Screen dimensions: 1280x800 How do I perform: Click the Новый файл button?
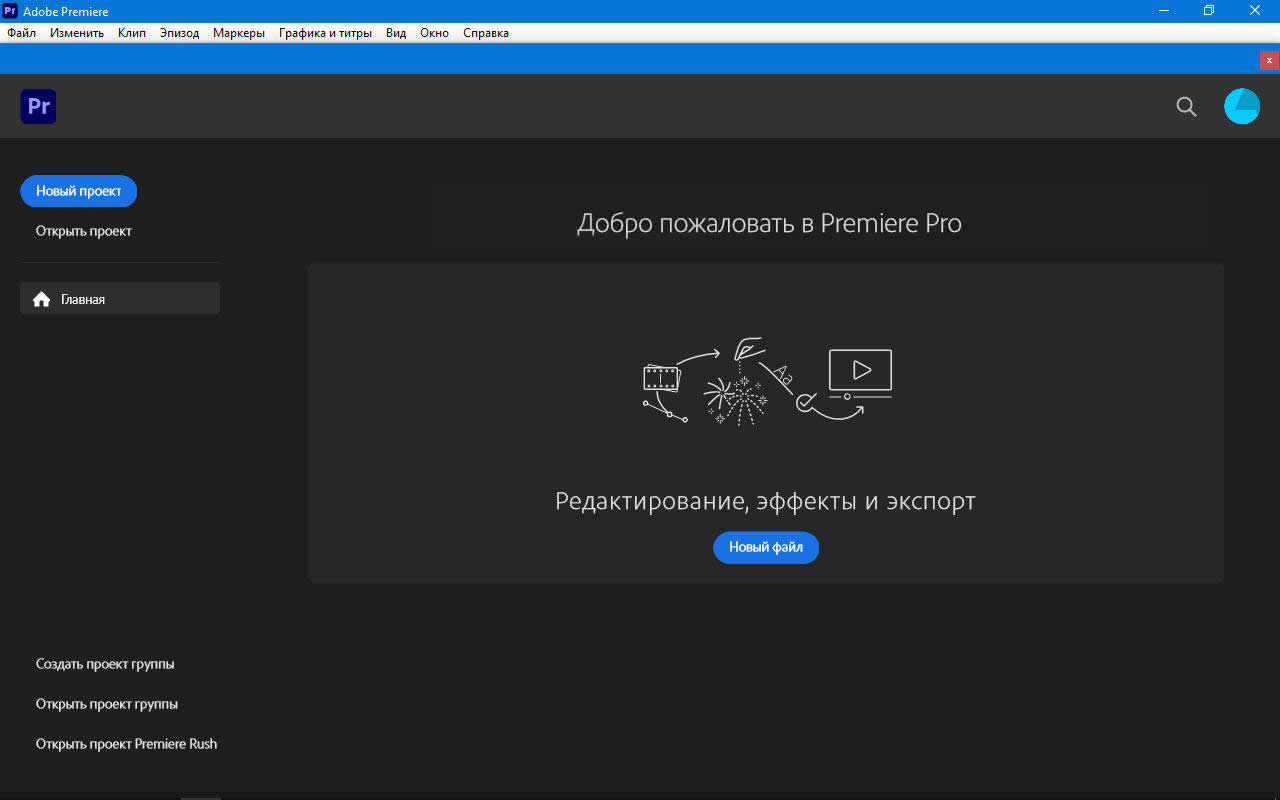pyautogui.click(x=766, y=547)
